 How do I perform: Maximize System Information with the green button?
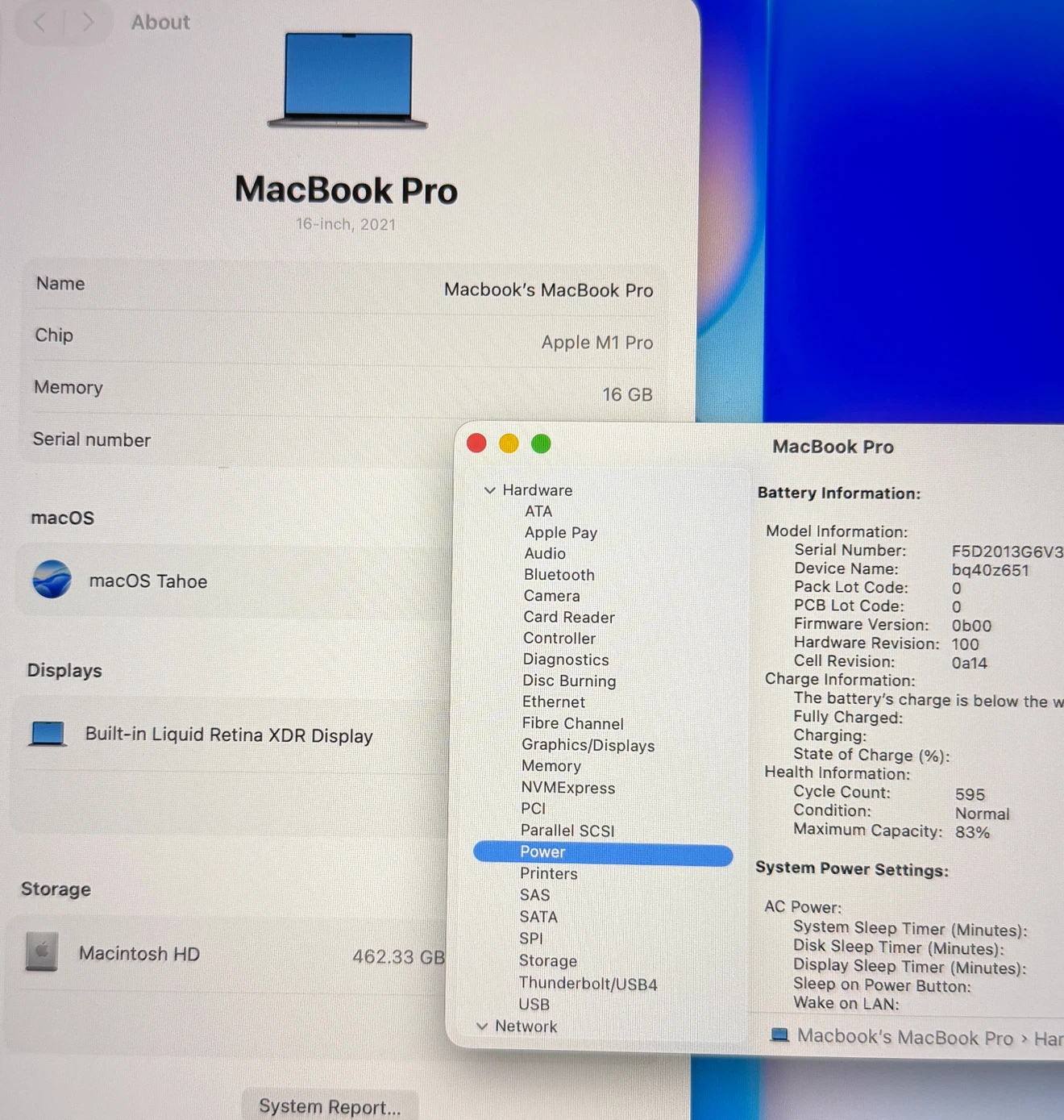point(541,443)
